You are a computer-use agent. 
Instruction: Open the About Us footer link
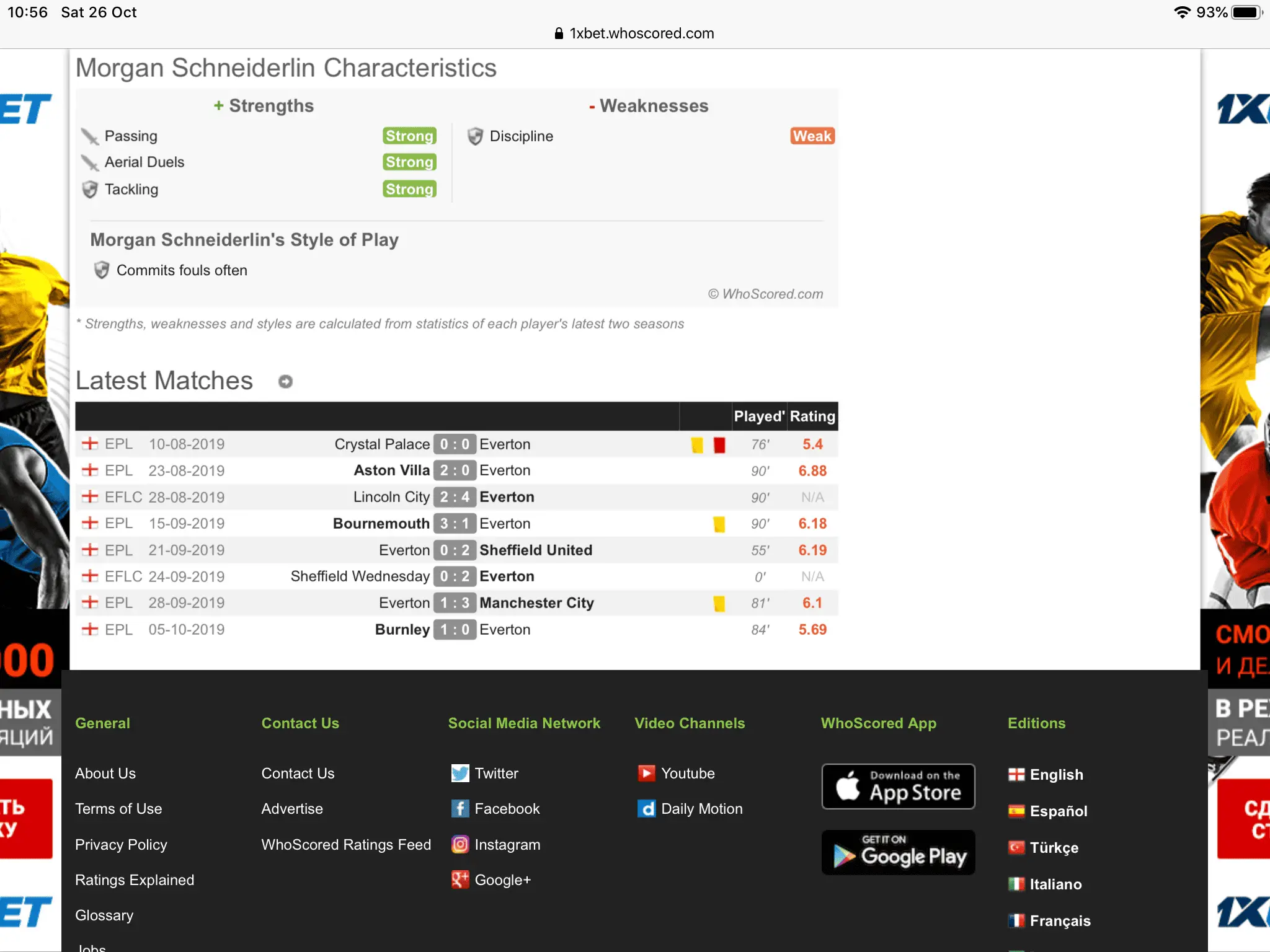[x=105, y=773]
